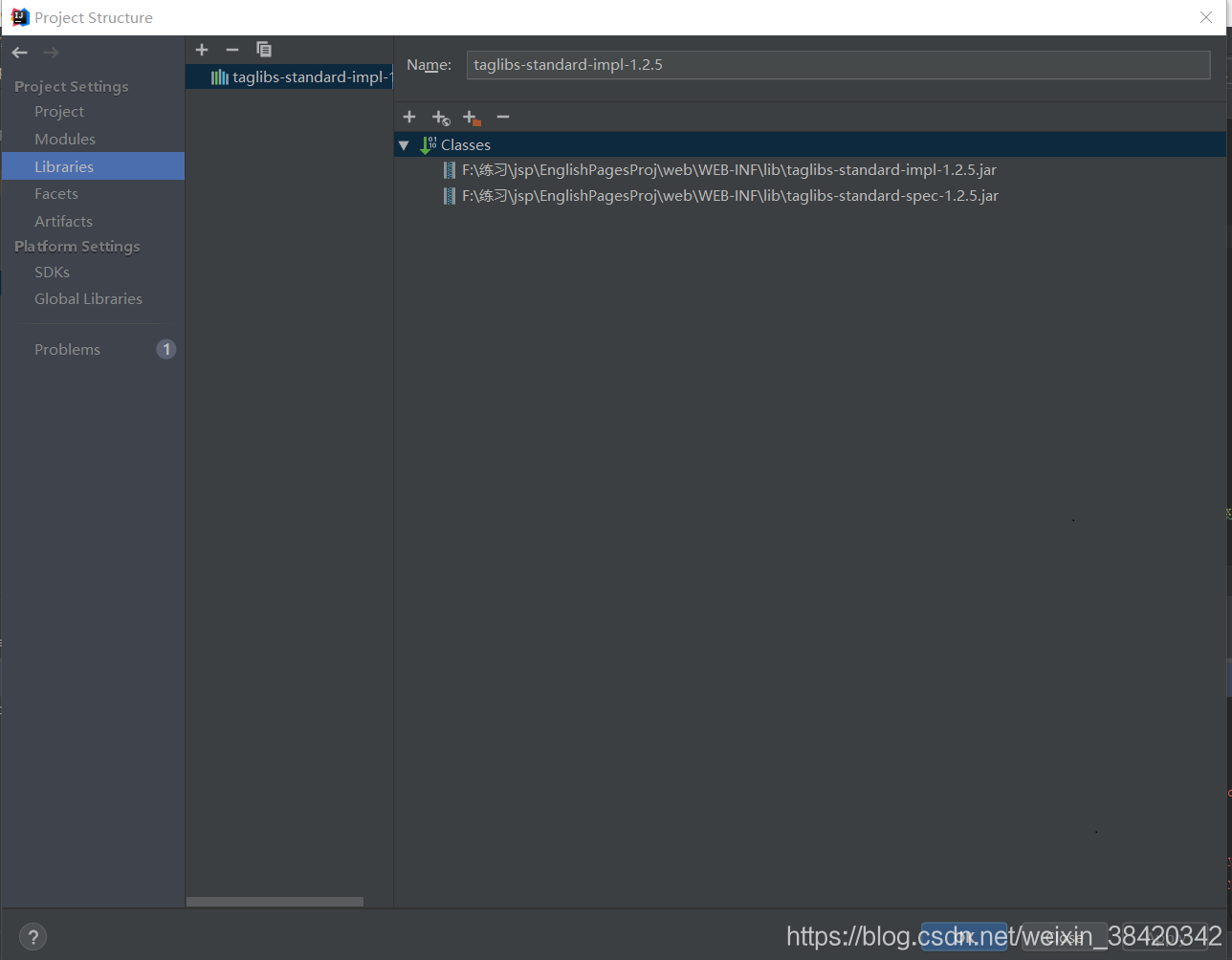This screenshot has width=1232, height=960.
Task: Collapse the Classes tree node
Action: click(404, 145)
